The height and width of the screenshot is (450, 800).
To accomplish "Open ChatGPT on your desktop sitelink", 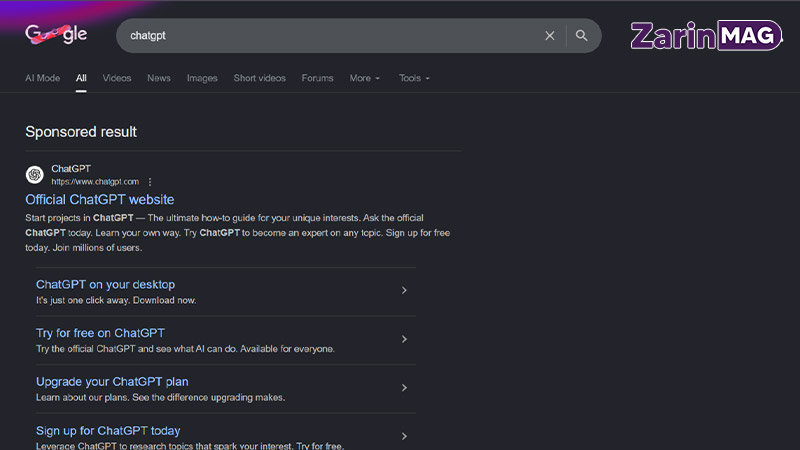I will [105, 284].
